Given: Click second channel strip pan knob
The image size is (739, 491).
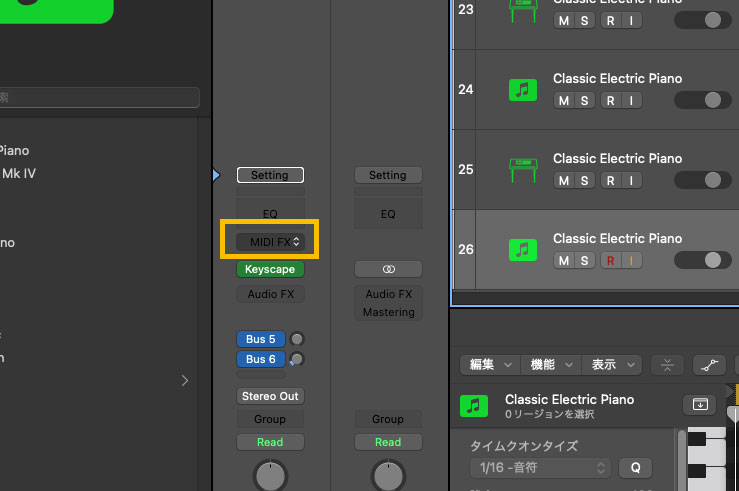Looking at the screenshot, I should (x=388, y=476).
